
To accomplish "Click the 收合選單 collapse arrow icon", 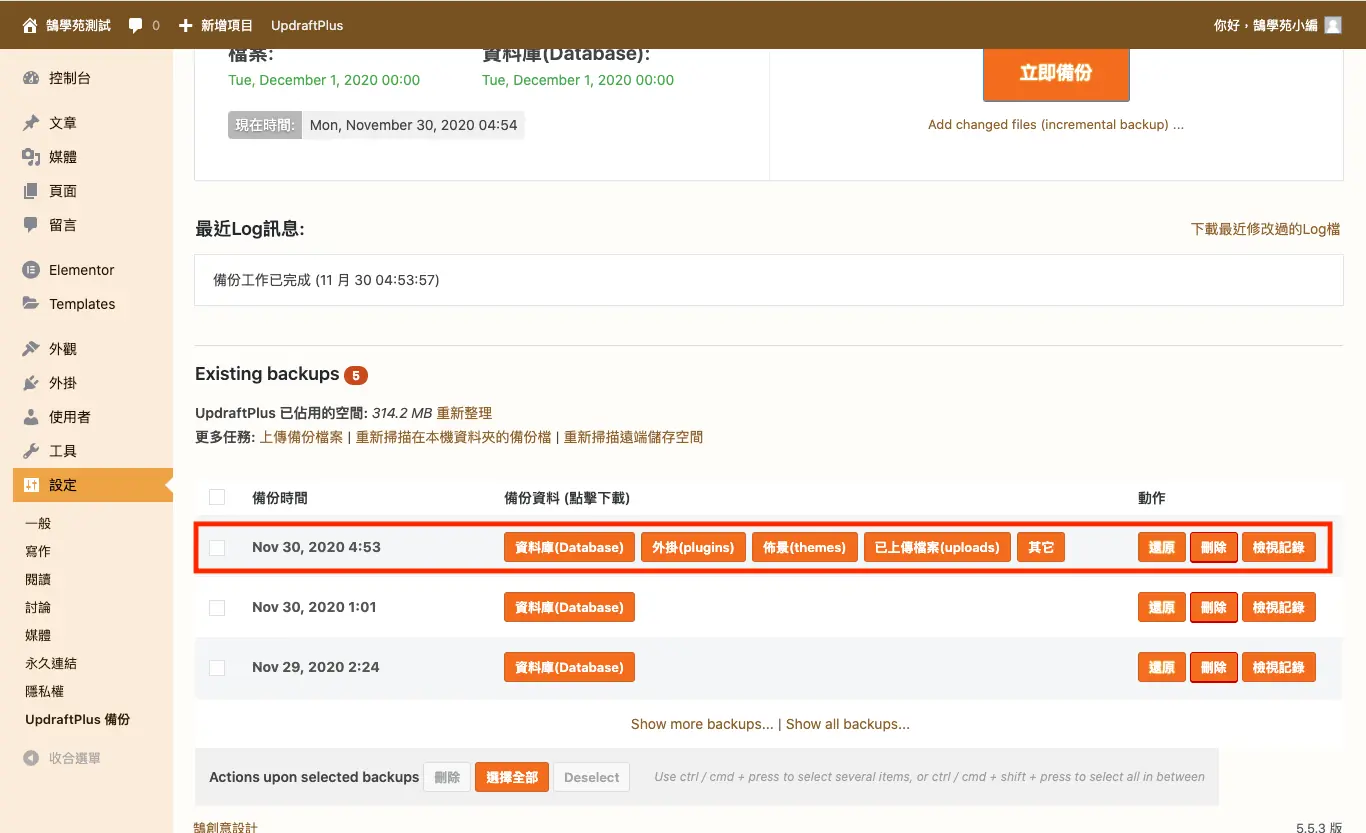I will [x=31, y=758].
